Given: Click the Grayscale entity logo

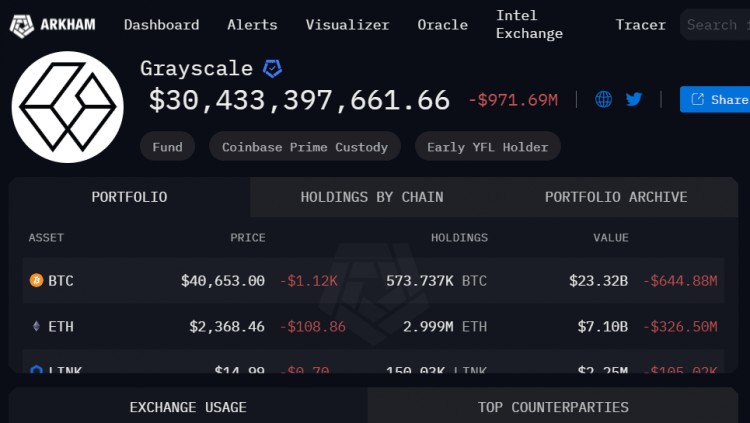Looking at the screenshot, I should (67, 107).
